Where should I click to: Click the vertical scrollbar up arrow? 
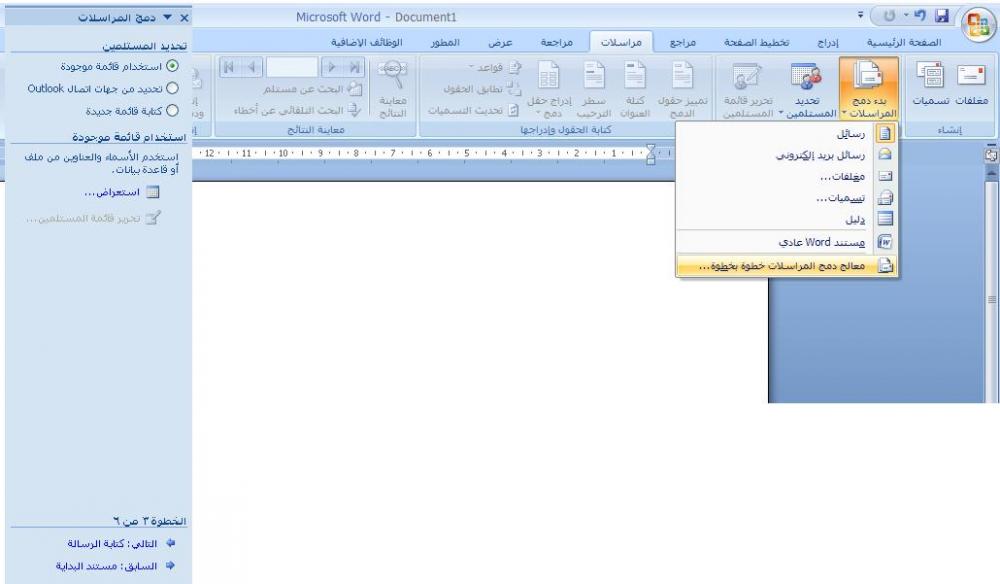pos(991,173)
